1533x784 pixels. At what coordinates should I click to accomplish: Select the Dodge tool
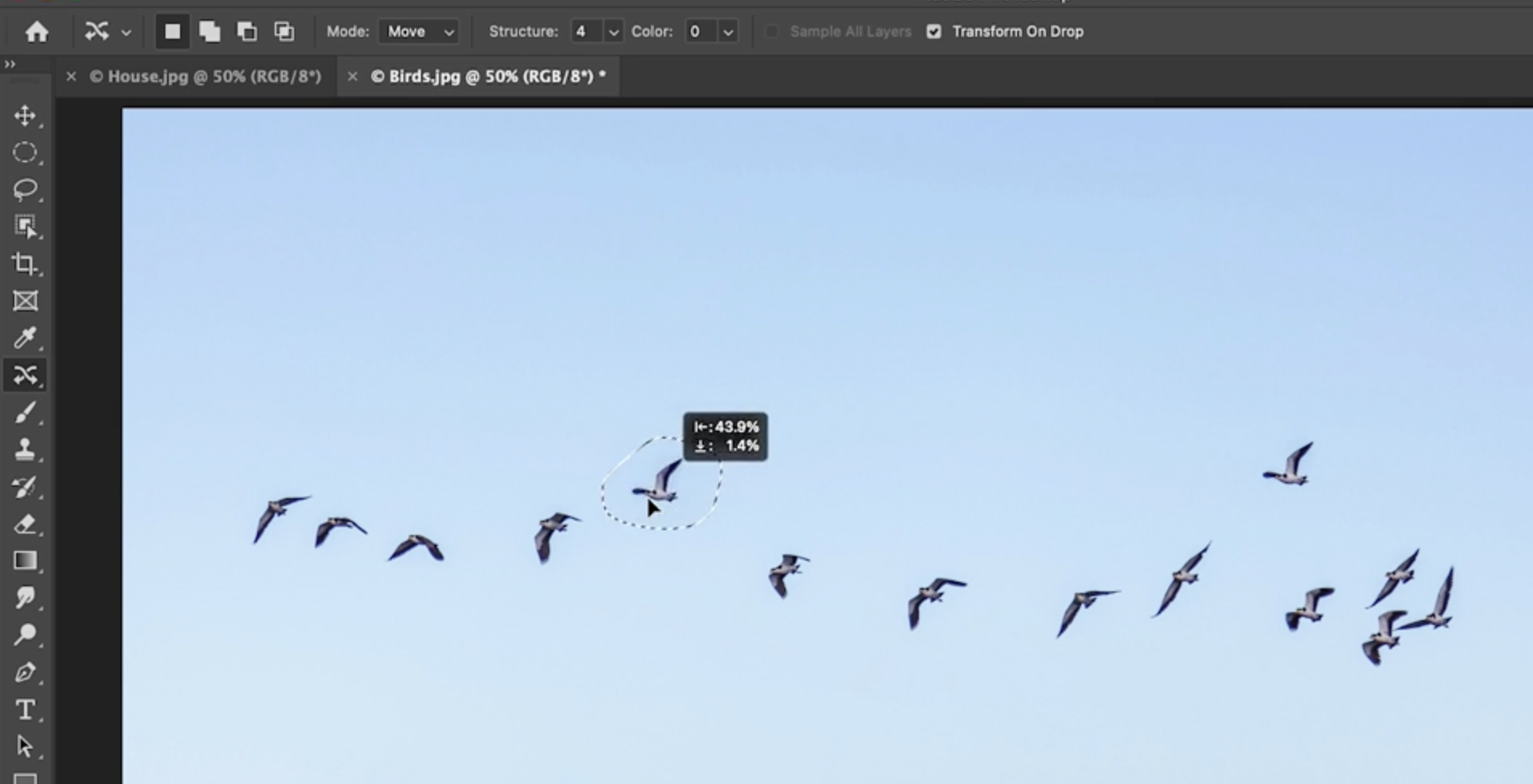tap(25, 635)
